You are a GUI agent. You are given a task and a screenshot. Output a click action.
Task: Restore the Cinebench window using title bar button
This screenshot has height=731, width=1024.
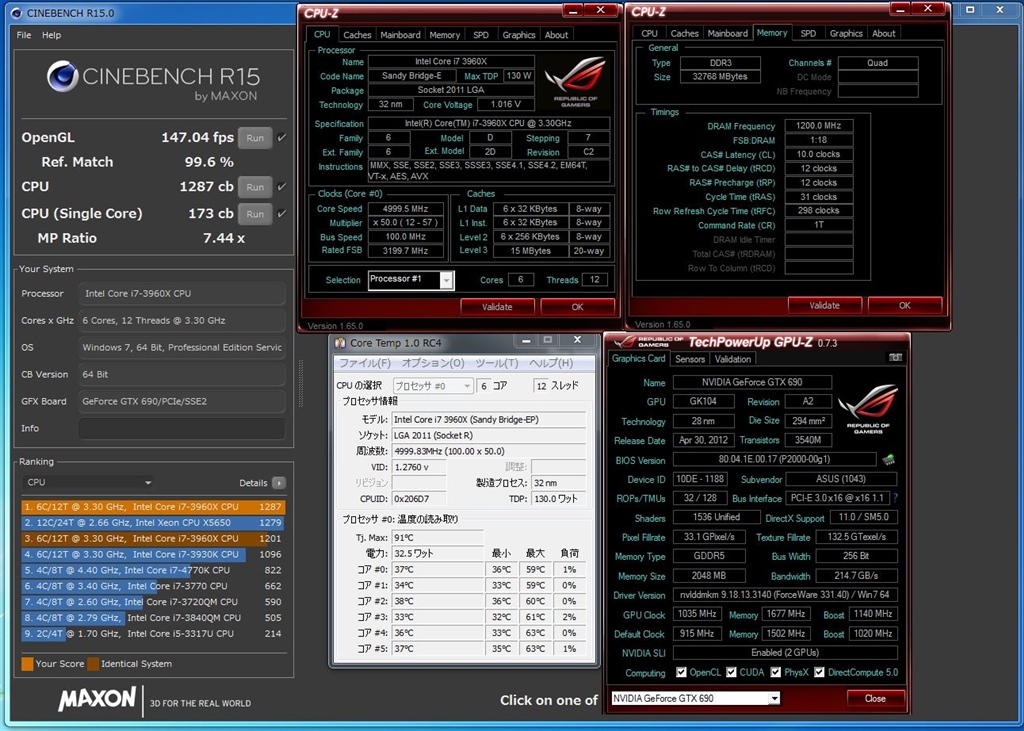tap(970, 10)
